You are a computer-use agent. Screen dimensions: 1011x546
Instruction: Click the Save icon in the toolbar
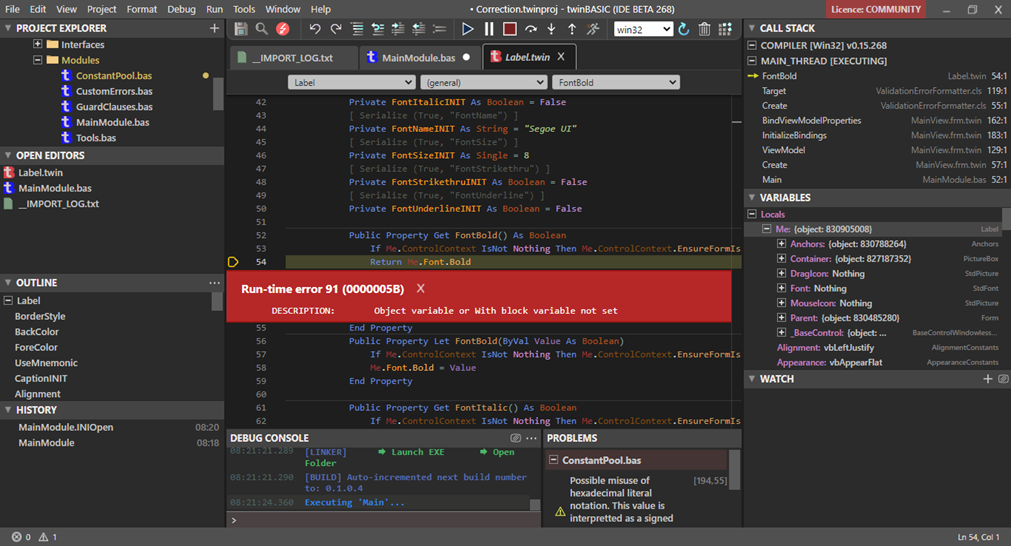click(x=240, y=29)
